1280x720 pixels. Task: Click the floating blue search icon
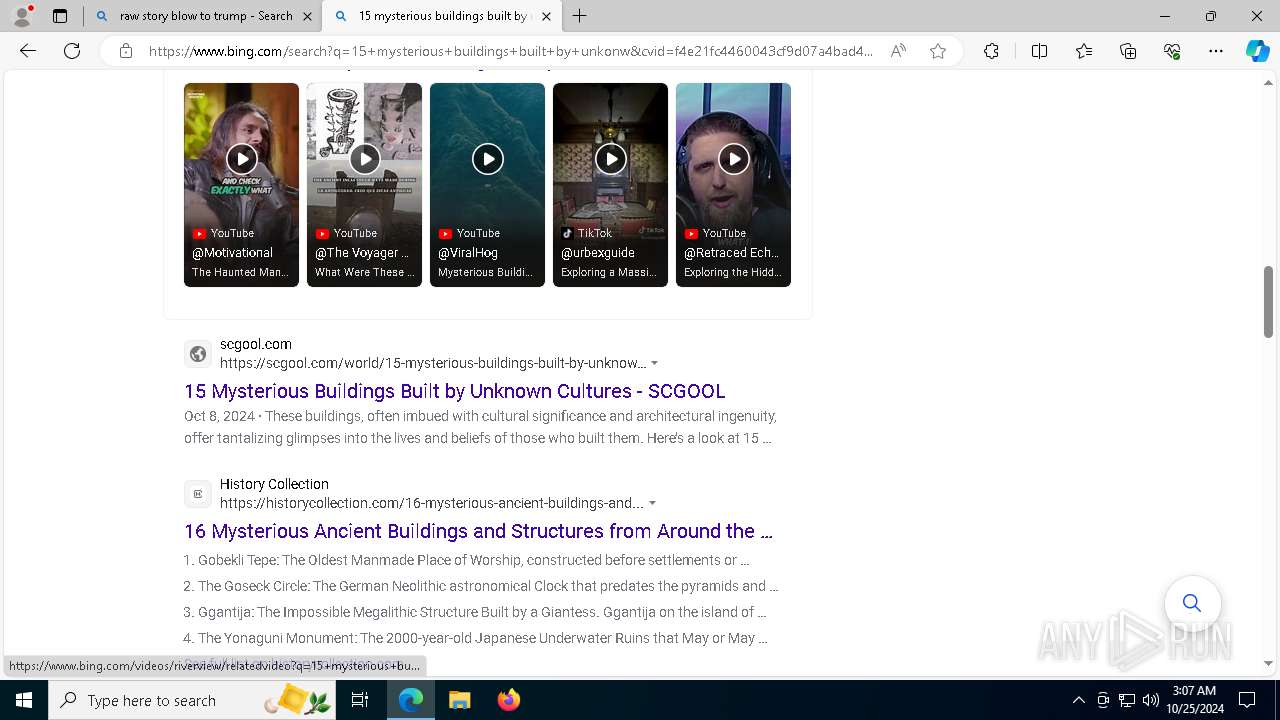[x=1192, y=603]
